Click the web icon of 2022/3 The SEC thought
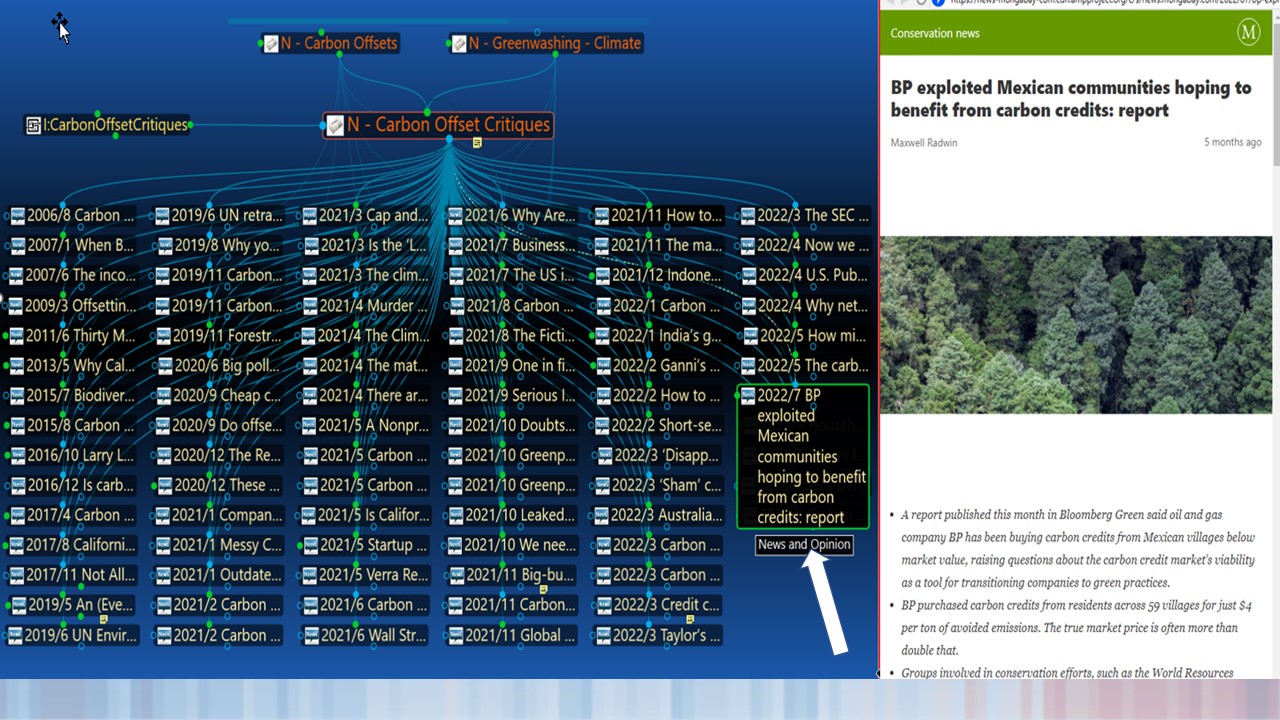 (x=749, y=216)
